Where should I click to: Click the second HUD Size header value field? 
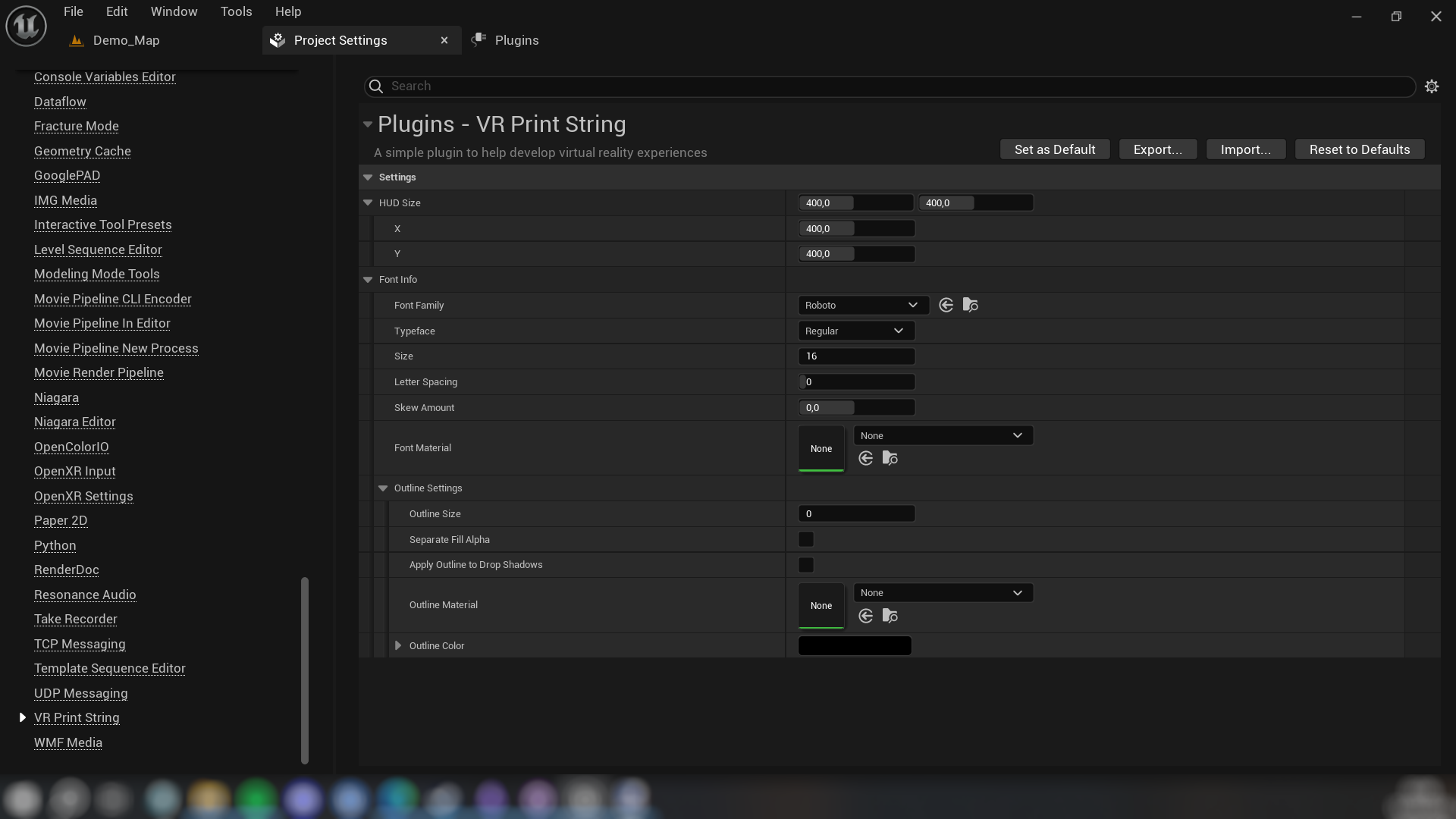[975, 202]
